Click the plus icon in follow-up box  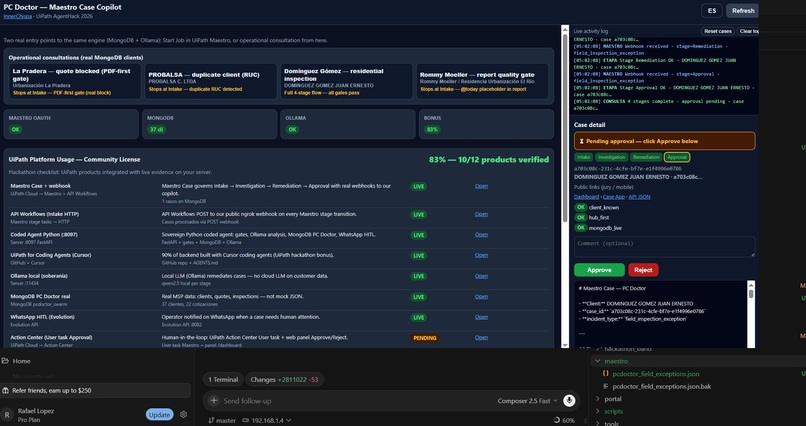[214, 400]
